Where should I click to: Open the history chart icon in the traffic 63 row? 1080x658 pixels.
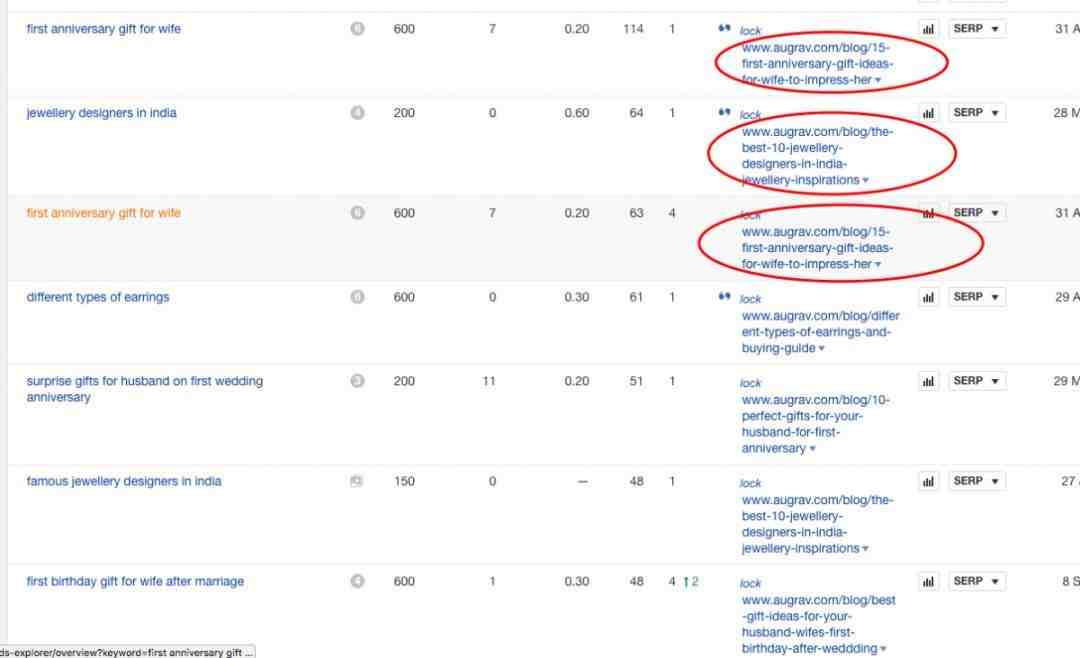pos(928,214)
